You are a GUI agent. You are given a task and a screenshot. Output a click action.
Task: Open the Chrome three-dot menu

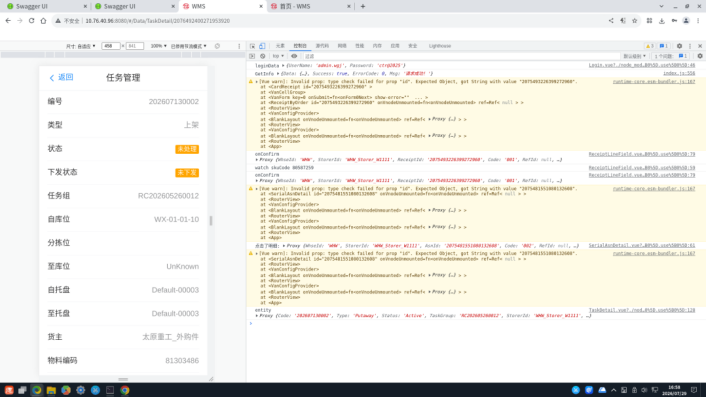coord(698,21)
